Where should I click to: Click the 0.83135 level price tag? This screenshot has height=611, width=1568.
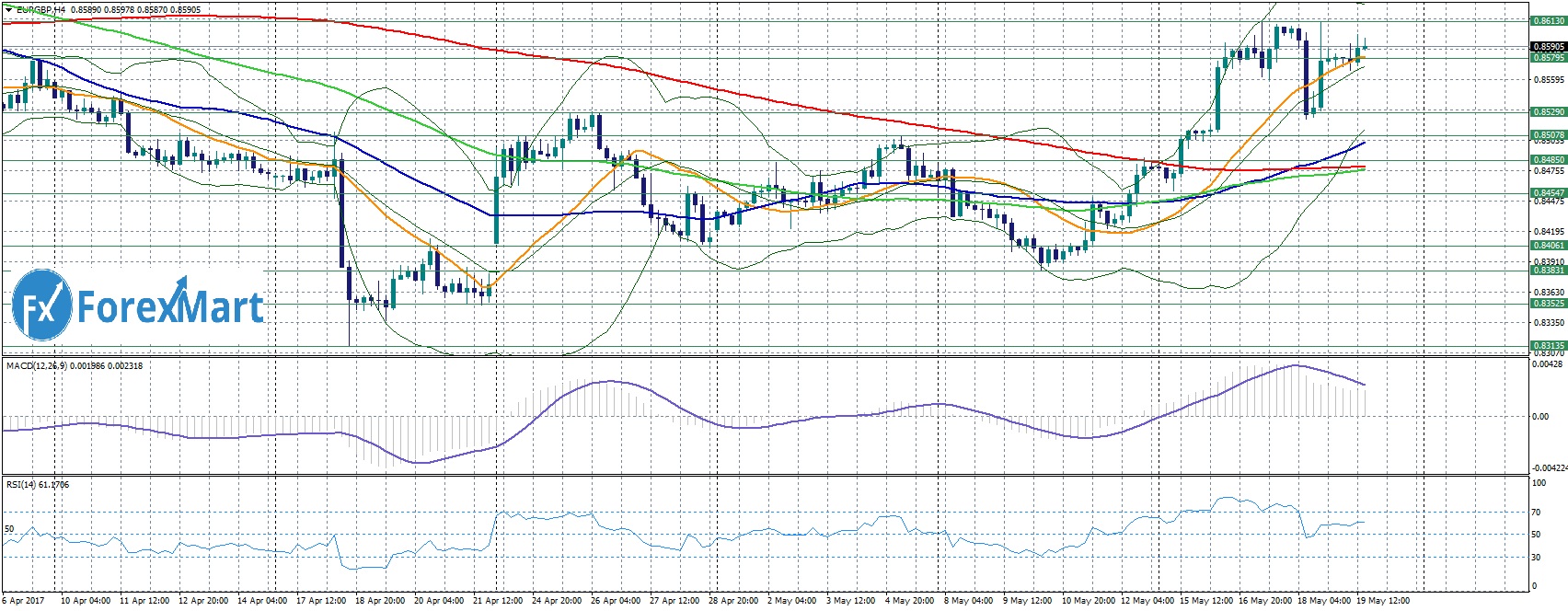click(1548, 346)
